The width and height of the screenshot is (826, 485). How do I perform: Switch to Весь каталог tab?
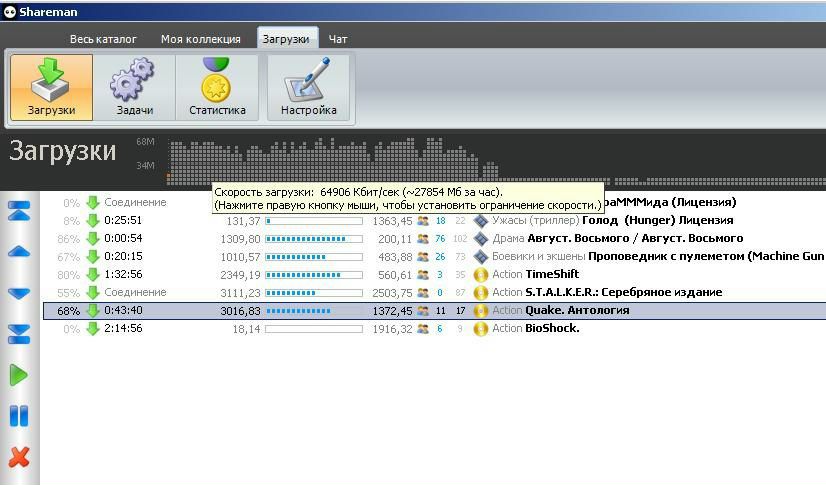[103, 39]
